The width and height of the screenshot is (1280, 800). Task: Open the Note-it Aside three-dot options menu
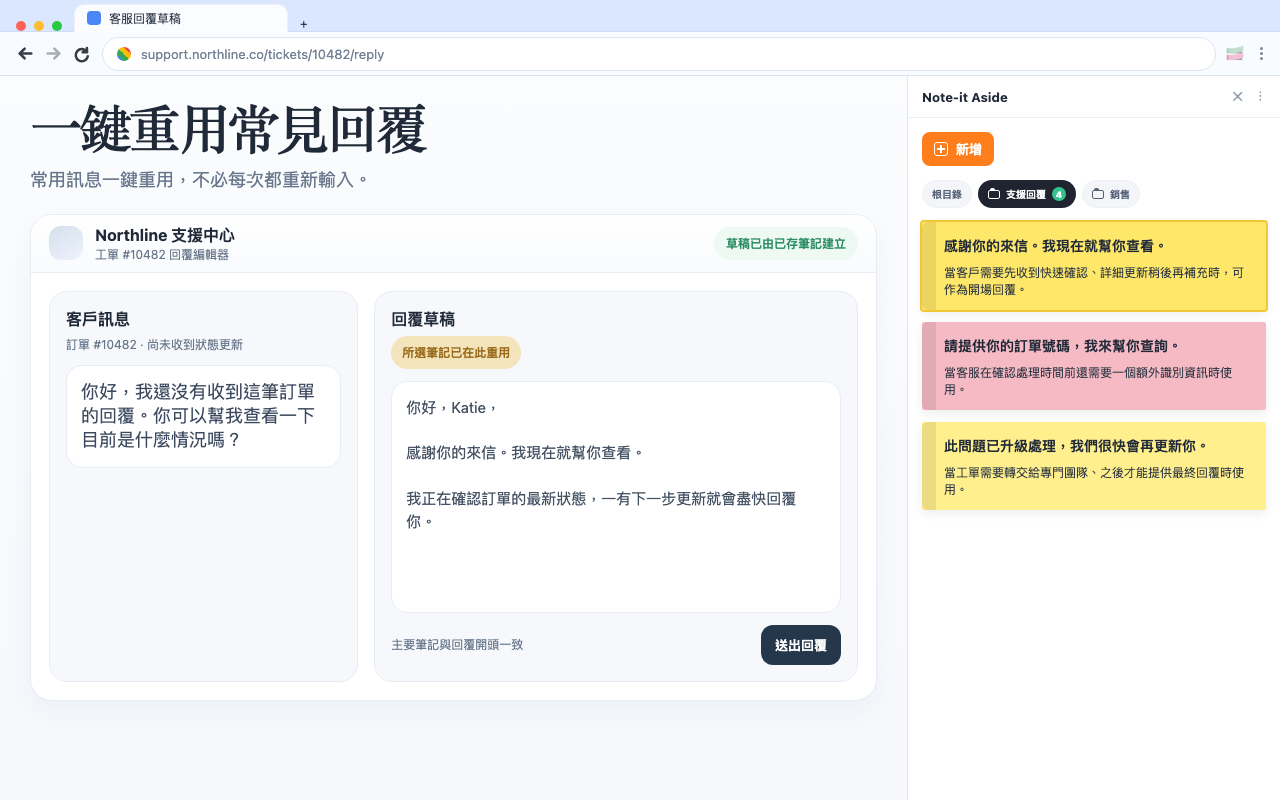click(1259, 96)
